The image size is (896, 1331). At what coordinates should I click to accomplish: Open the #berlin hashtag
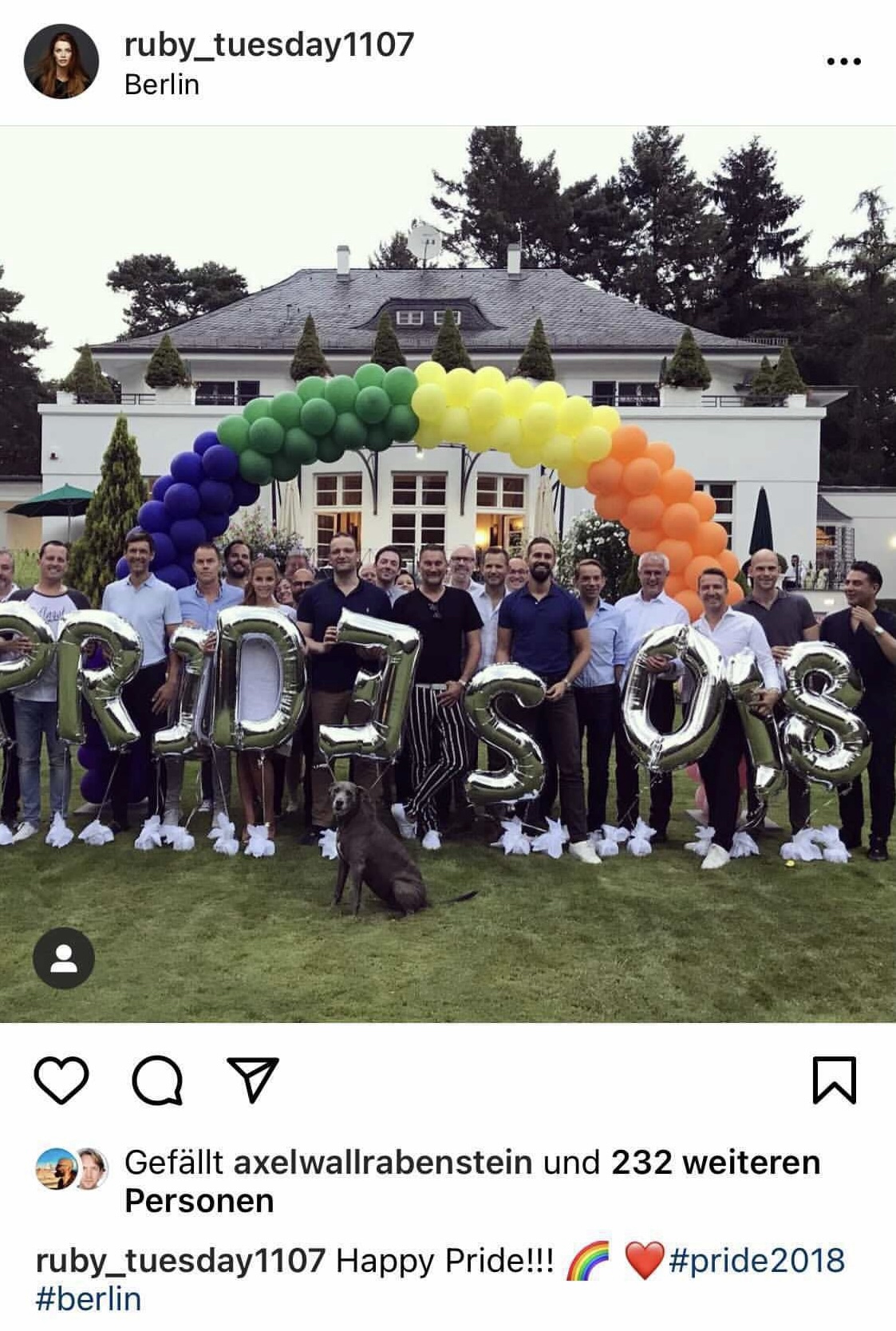pos(89,1298)
